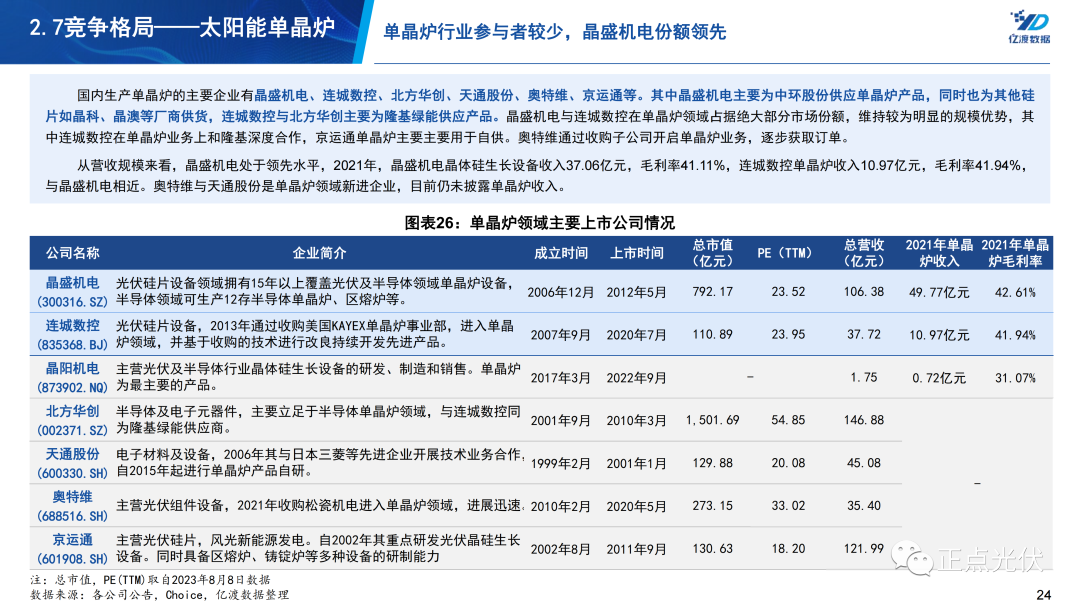
Task: Click the 总市值（亿元） column header
Action: click(x=712, y=253)
